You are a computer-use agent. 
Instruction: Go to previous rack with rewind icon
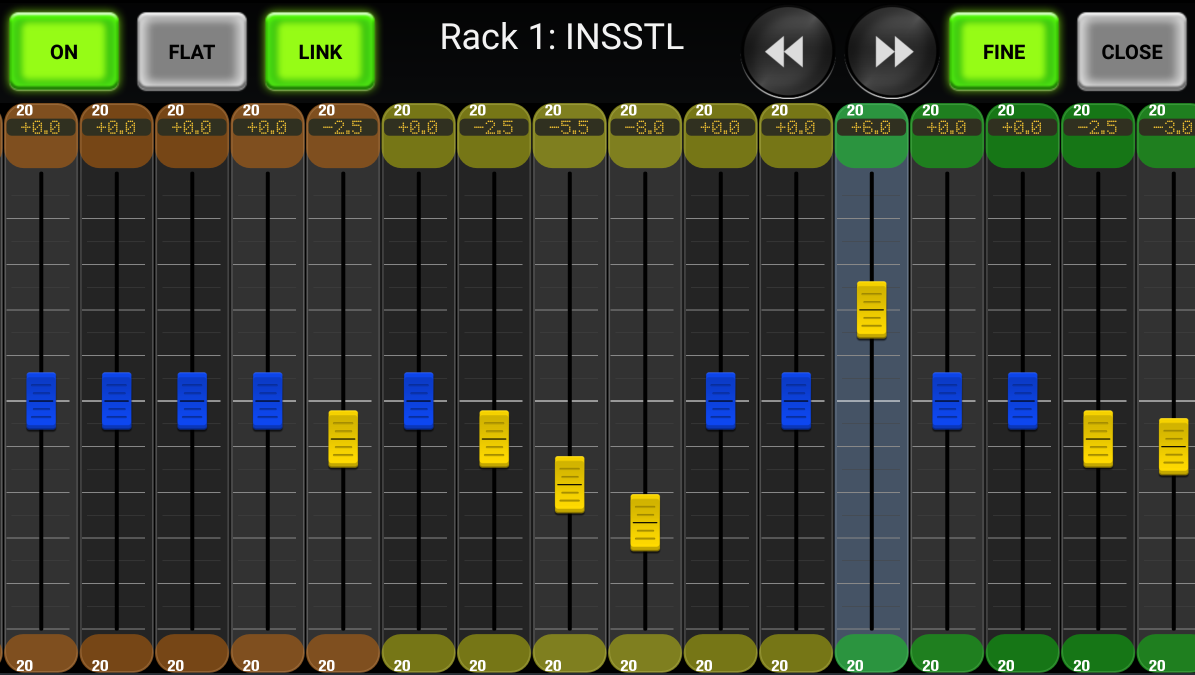pos(787,52)
